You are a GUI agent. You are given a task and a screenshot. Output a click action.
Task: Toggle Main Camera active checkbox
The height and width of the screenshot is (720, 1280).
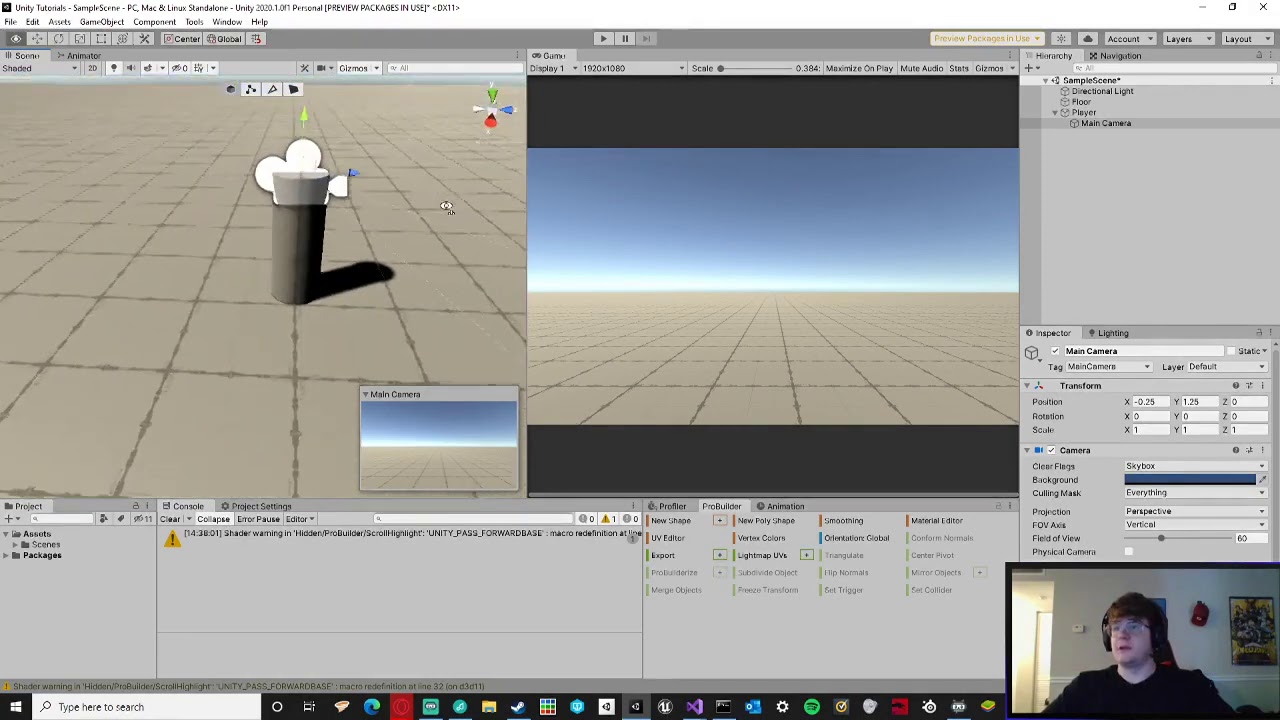pyautogui.click(x=1055, y=351)
